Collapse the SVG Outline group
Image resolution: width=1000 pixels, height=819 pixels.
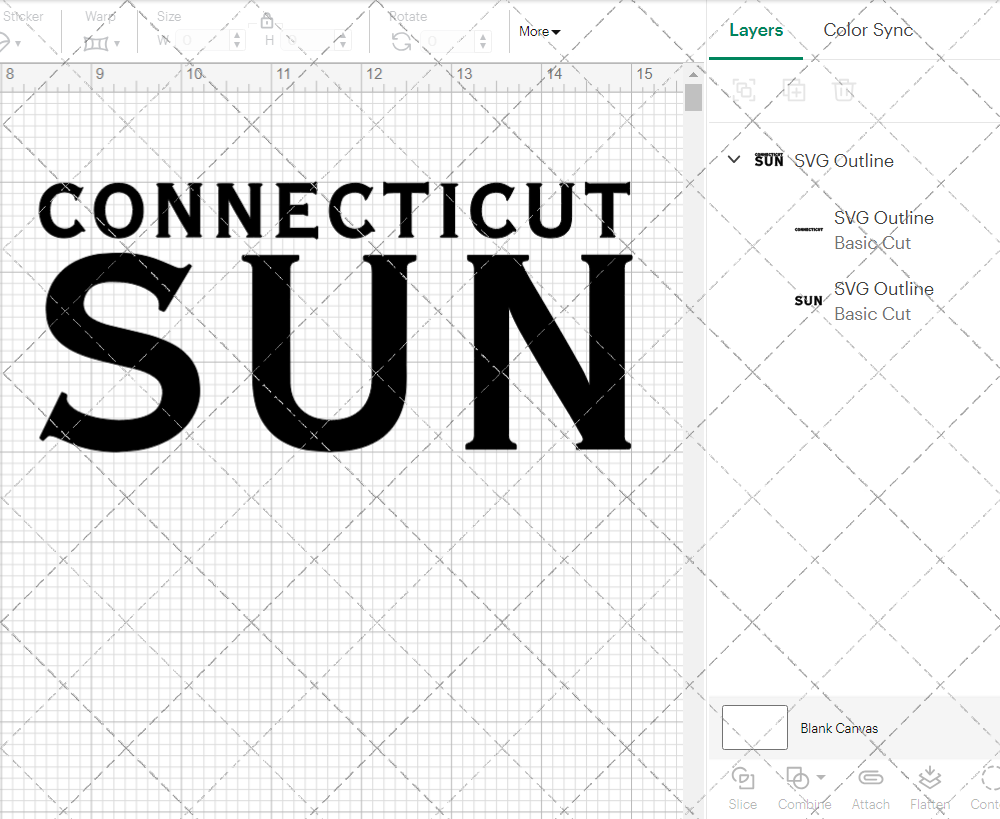[x=733, y=160]
